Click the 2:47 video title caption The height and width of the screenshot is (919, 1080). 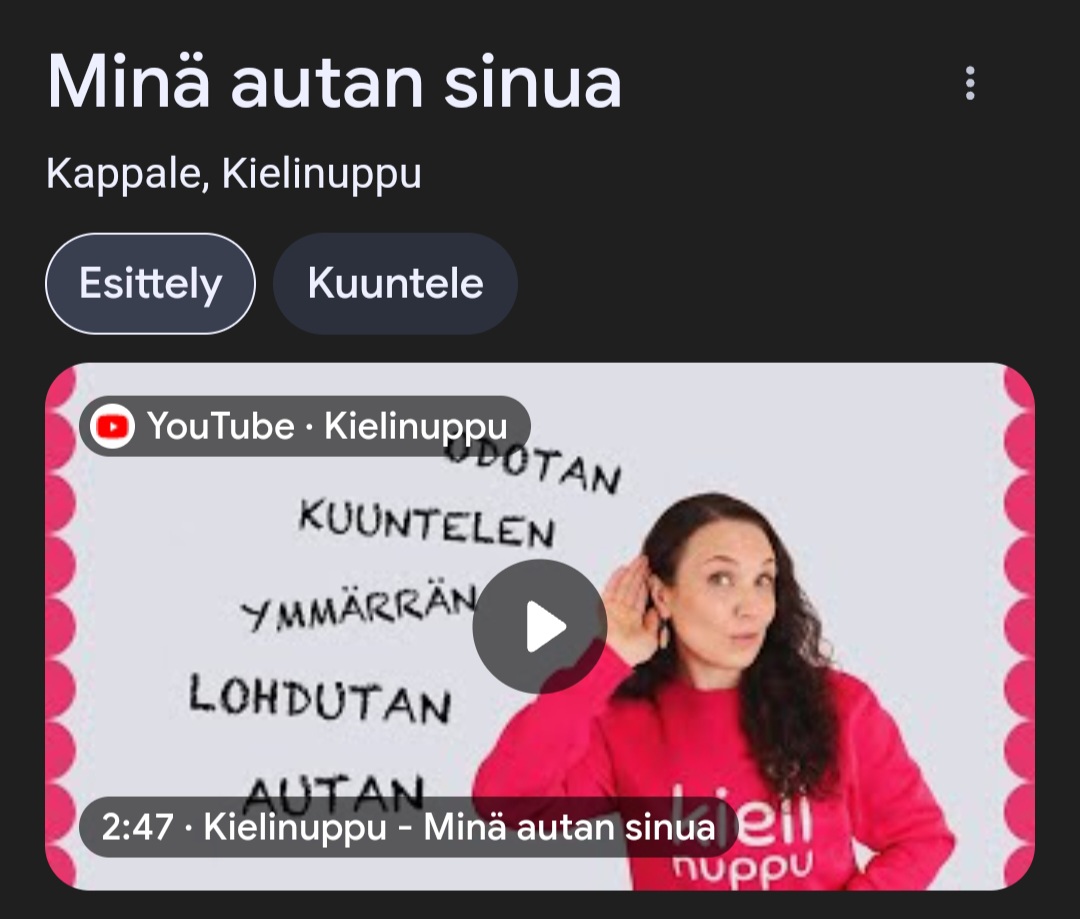pyautogui.click(x=408, y=827)
